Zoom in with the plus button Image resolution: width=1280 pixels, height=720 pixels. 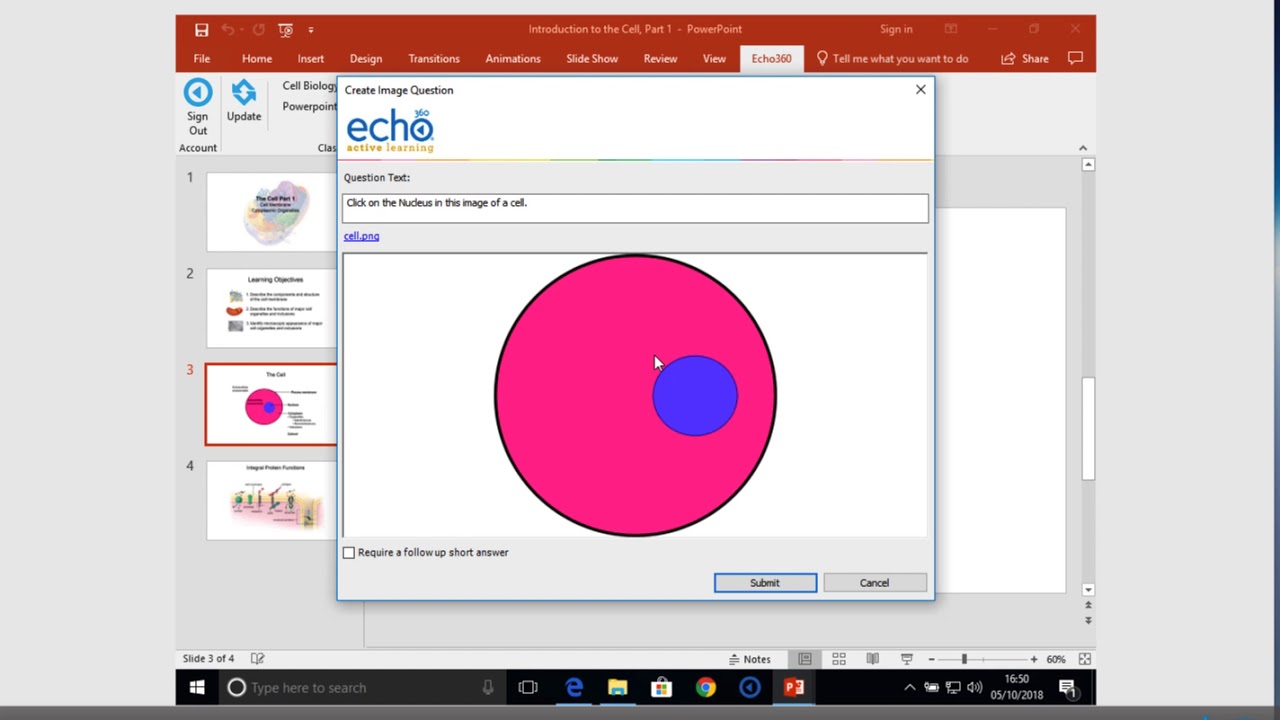(x=1034, y=659)
